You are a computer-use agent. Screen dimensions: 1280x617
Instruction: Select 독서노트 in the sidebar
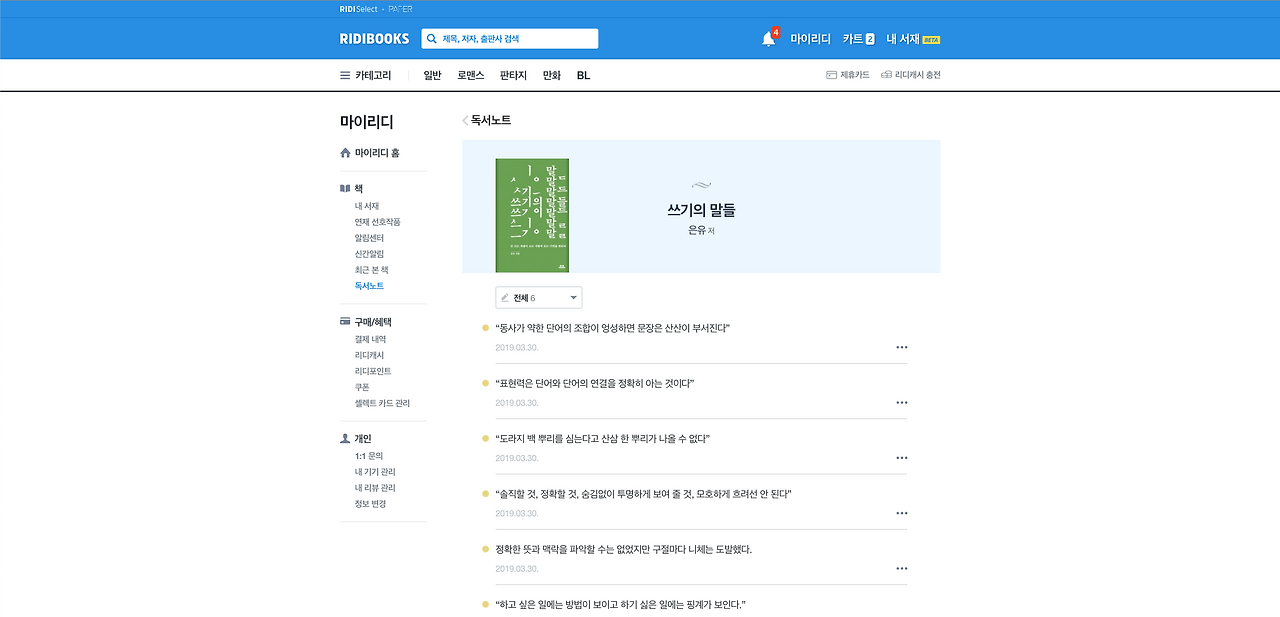369,286
